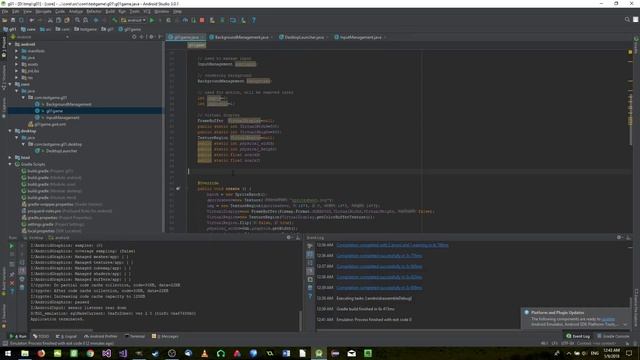Open the Run panel gear settings
Image resolution: width=640 pixels, height=360 pixels.
click(289, 237)
